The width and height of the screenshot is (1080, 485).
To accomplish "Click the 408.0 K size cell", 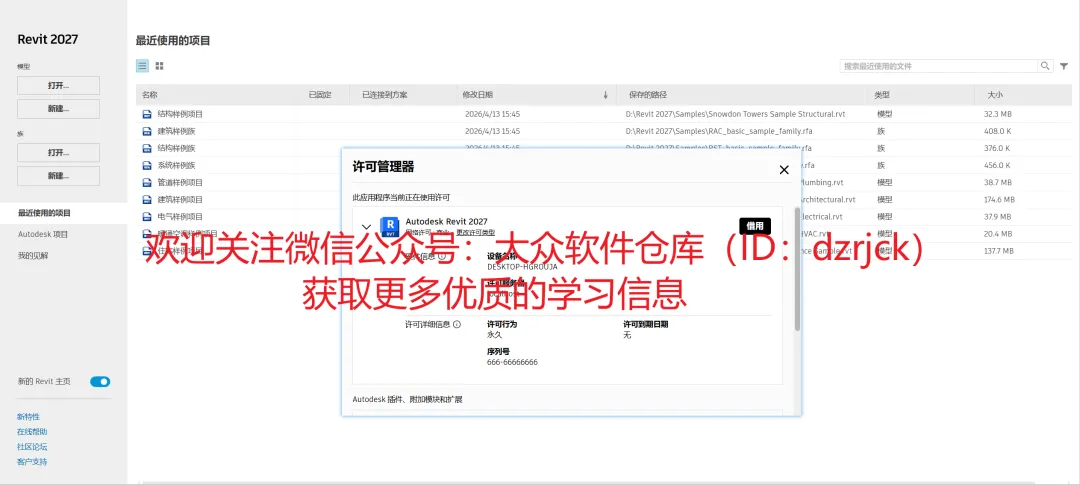I will coord(997,131).
